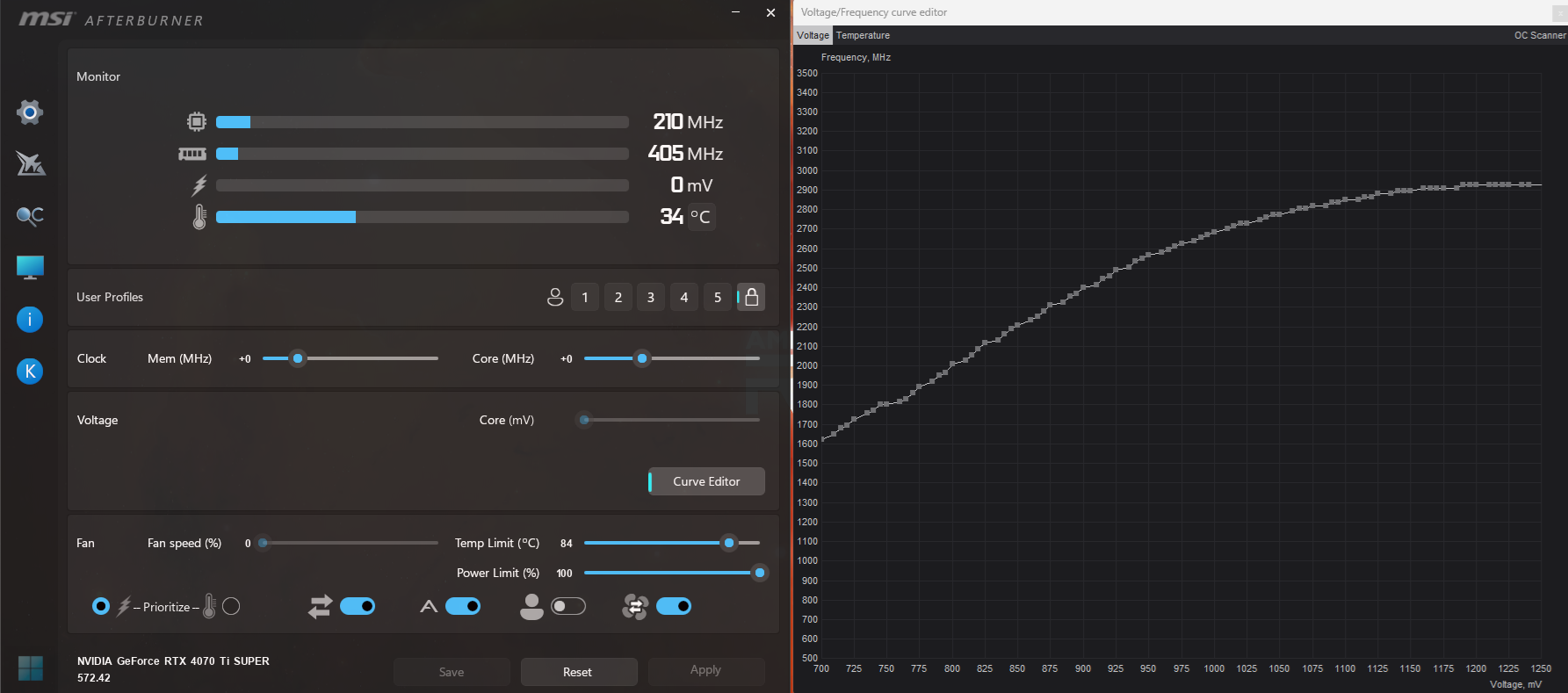Click the NVIDIA GeForce RTX 4070 Ti SUPER label
This screenshot has height=693, width=1568.
[x=173, y=661]
